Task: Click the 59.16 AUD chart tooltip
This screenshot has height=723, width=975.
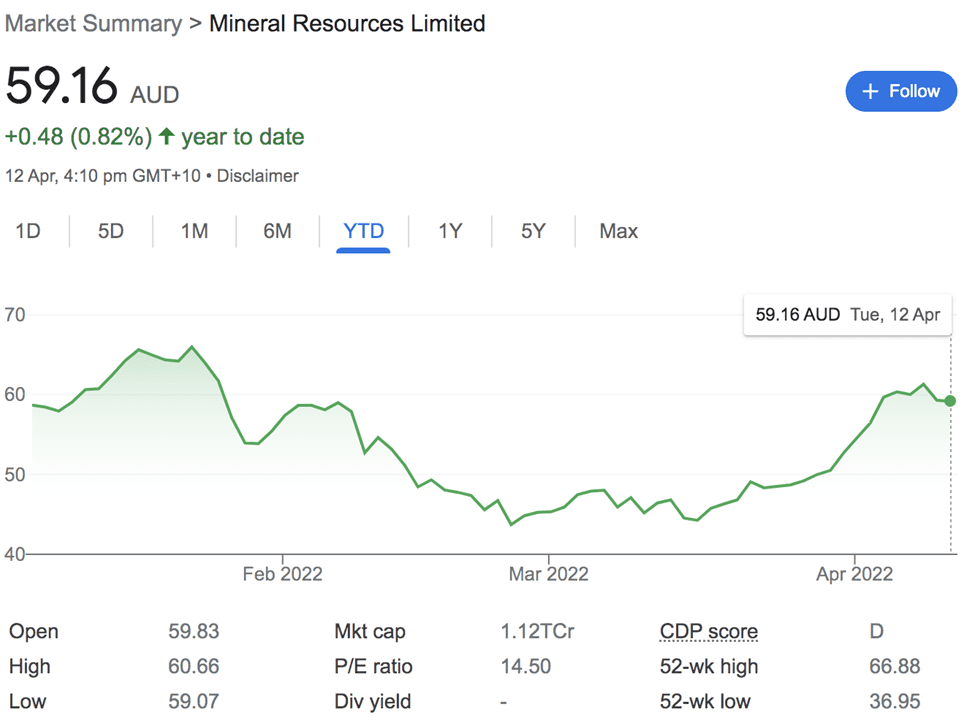Action: 848,315
